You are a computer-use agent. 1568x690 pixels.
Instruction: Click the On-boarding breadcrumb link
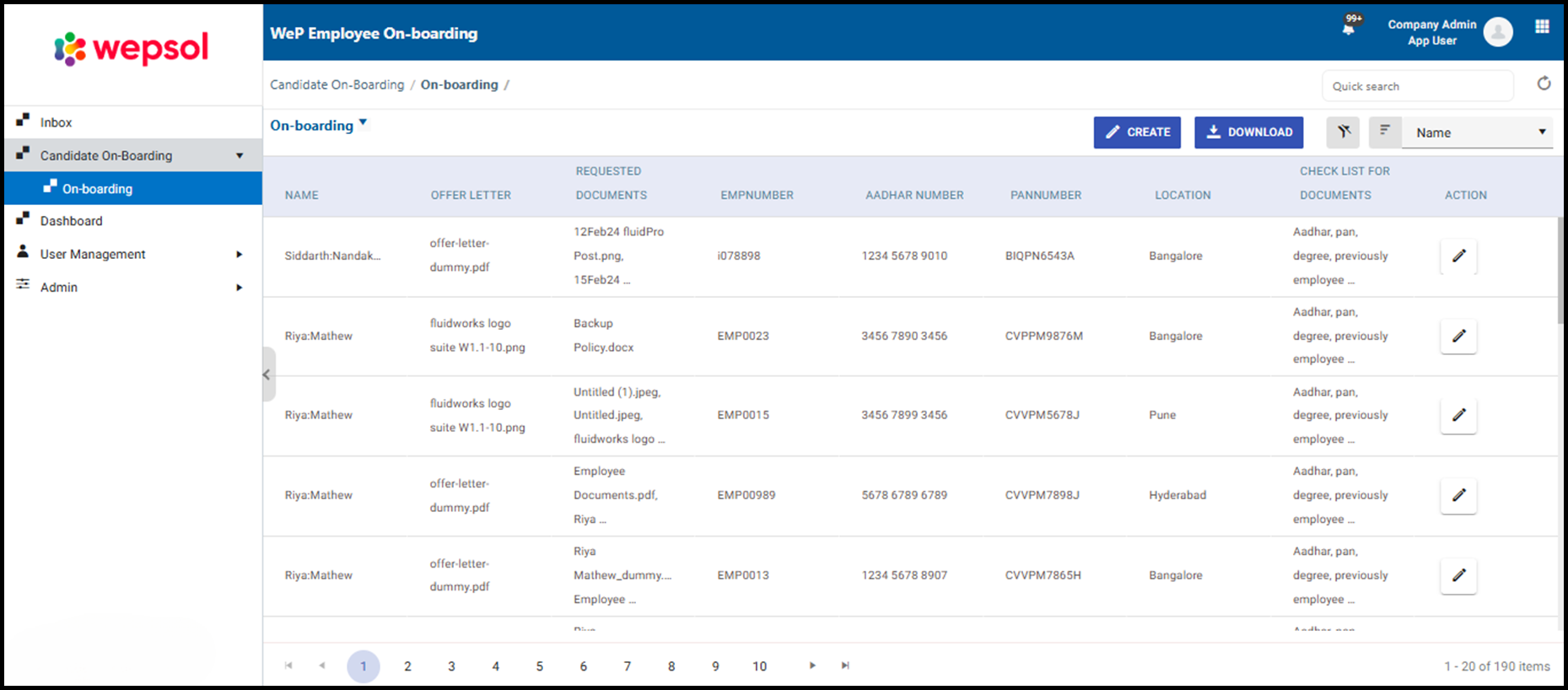(x=460, y=84)
